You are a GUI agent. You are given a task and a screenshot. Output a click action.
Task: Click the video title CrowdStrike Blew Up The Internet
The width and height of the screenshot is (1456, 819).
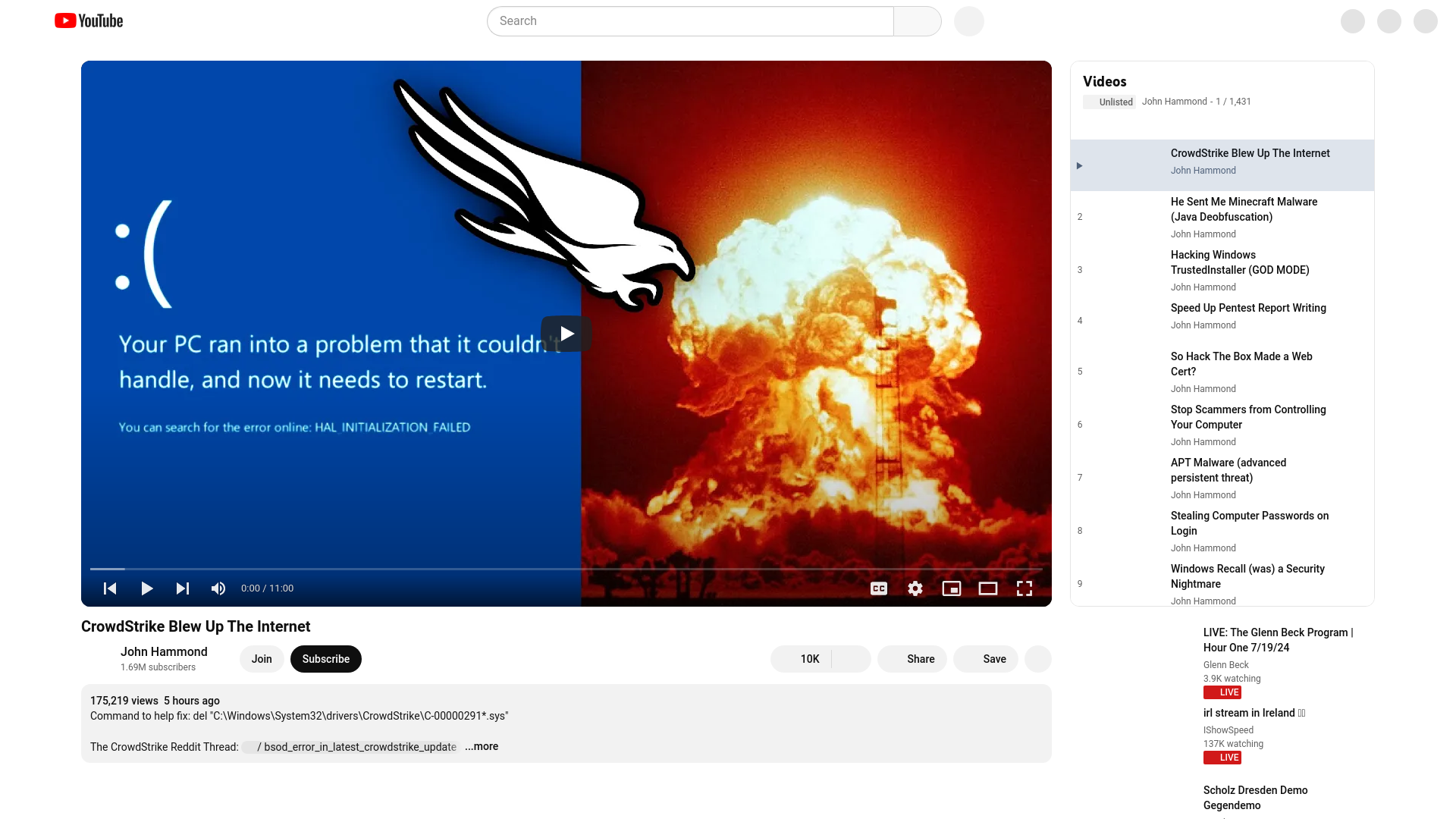click(196, 626)
